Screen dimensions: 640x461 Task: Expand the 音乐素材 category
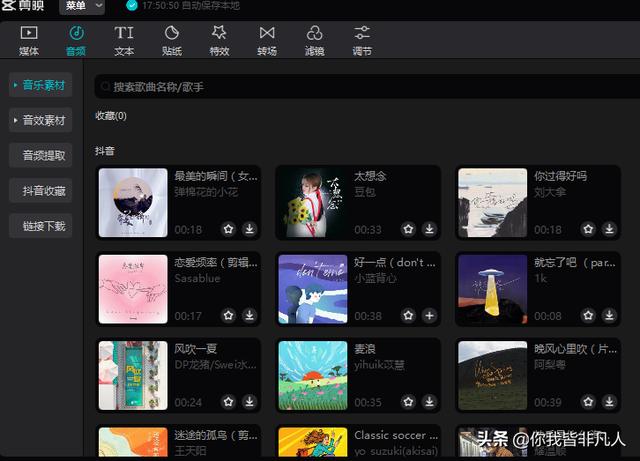point(40,85)
